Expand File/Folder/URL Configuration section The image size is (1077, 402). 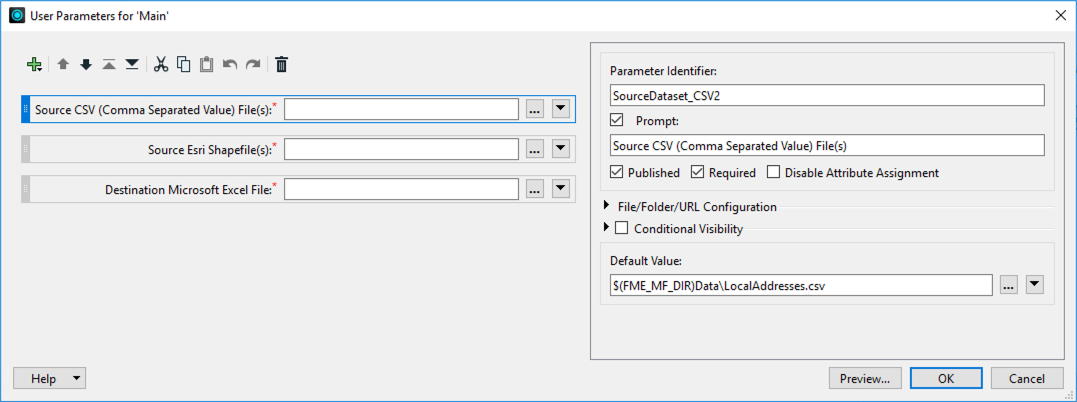click(x=607, y=207)
